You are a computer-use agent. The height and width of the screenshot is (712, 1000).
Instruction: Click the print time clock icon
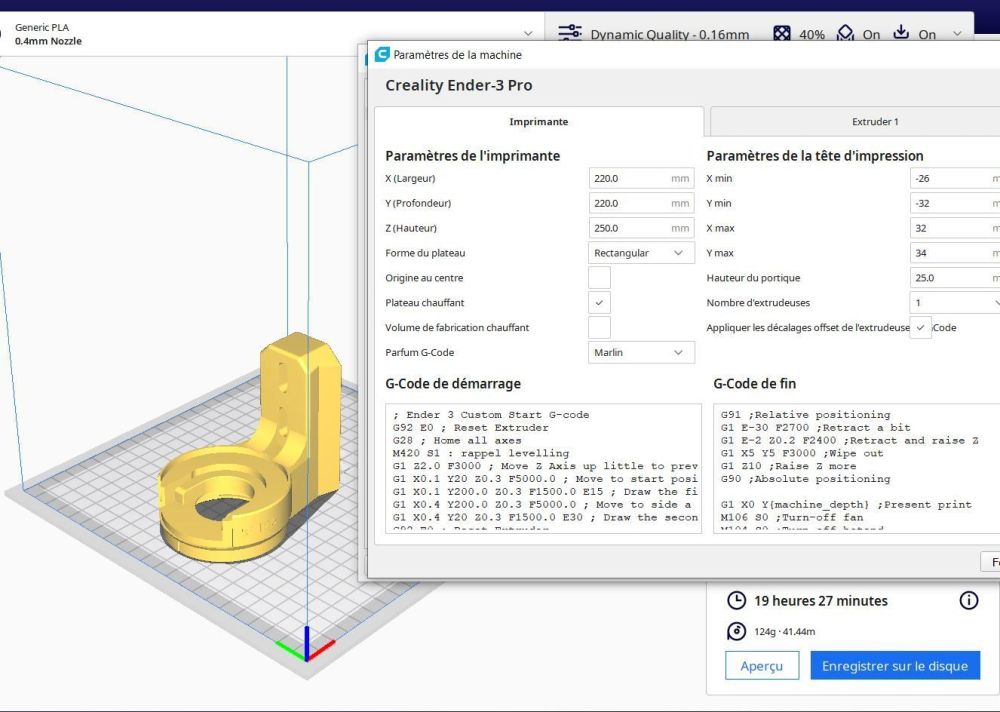pos(737,600)
